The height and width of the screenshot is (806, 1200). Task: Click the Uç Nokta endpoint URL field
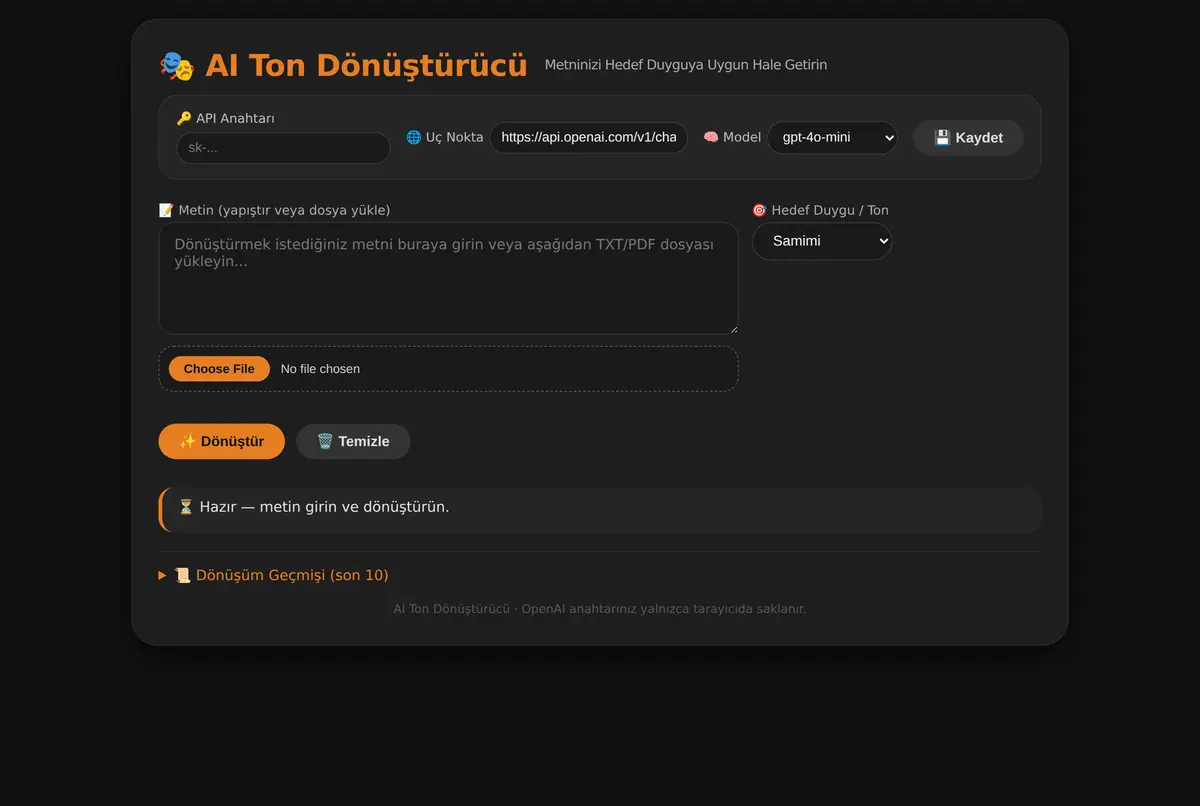(x=589, y=137)
